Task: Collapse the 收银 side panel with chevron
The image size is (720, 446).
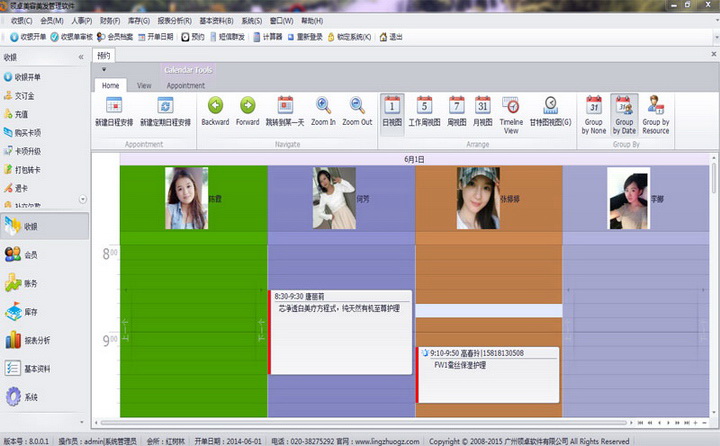Action: [x=81, y=57]
